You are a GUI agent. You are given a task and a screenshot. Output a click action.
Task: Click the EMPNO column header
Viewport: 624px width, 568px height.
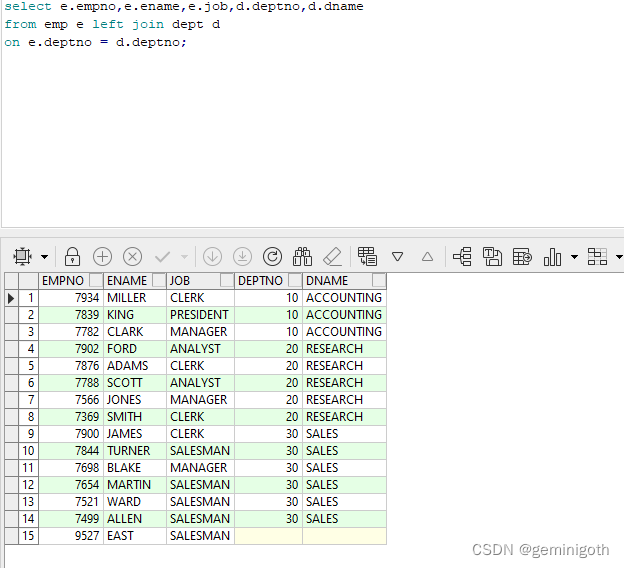pyautogui.click(x=71, y=281)
